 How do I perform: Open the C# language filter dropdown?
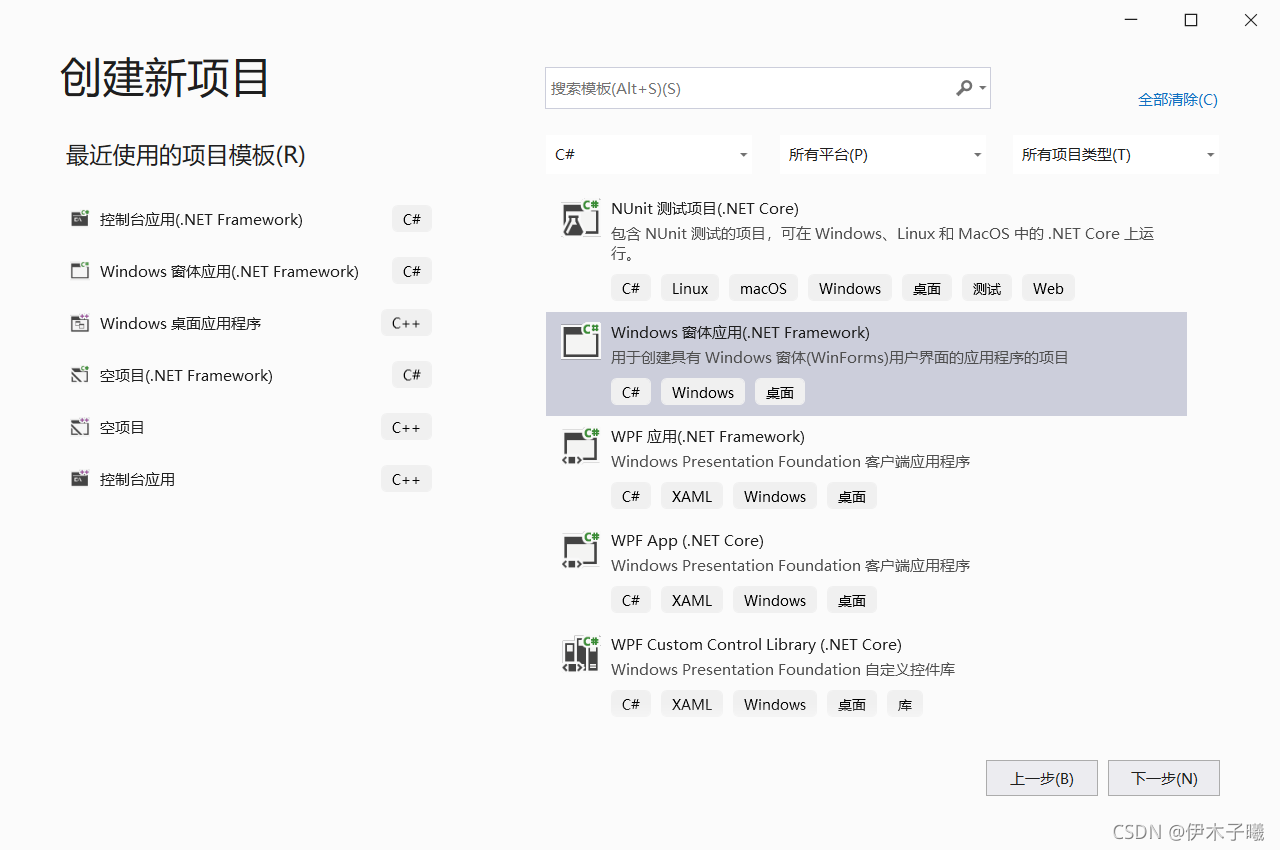pyautogui.click(x=650, y=155)
